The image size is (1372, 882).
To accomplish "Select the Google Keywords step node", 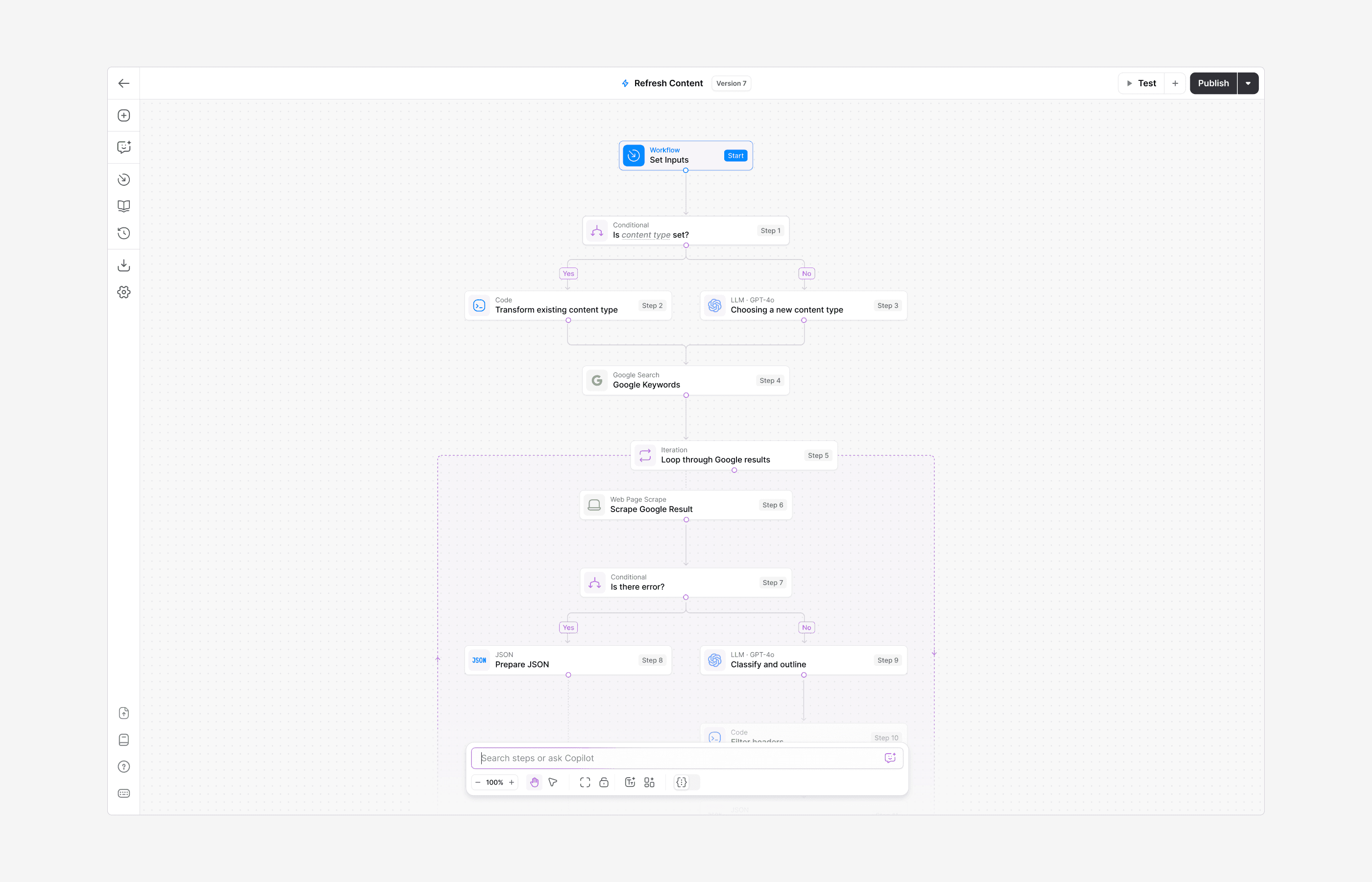I will (x=686, y=380).
